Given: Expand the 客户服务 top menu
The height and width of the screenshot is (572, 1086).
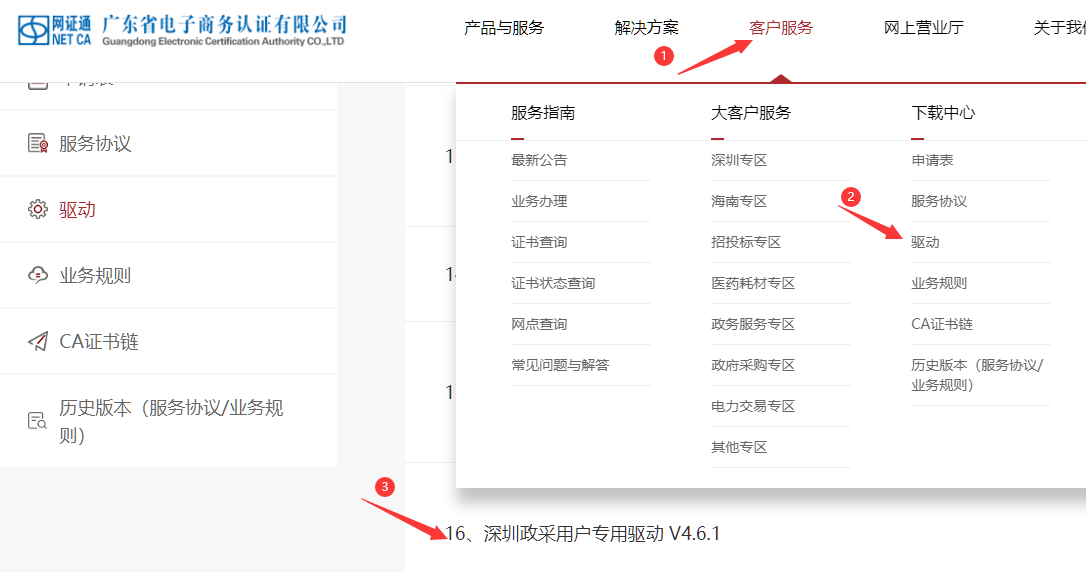Looking at the screenshot, I should point(781,28).
